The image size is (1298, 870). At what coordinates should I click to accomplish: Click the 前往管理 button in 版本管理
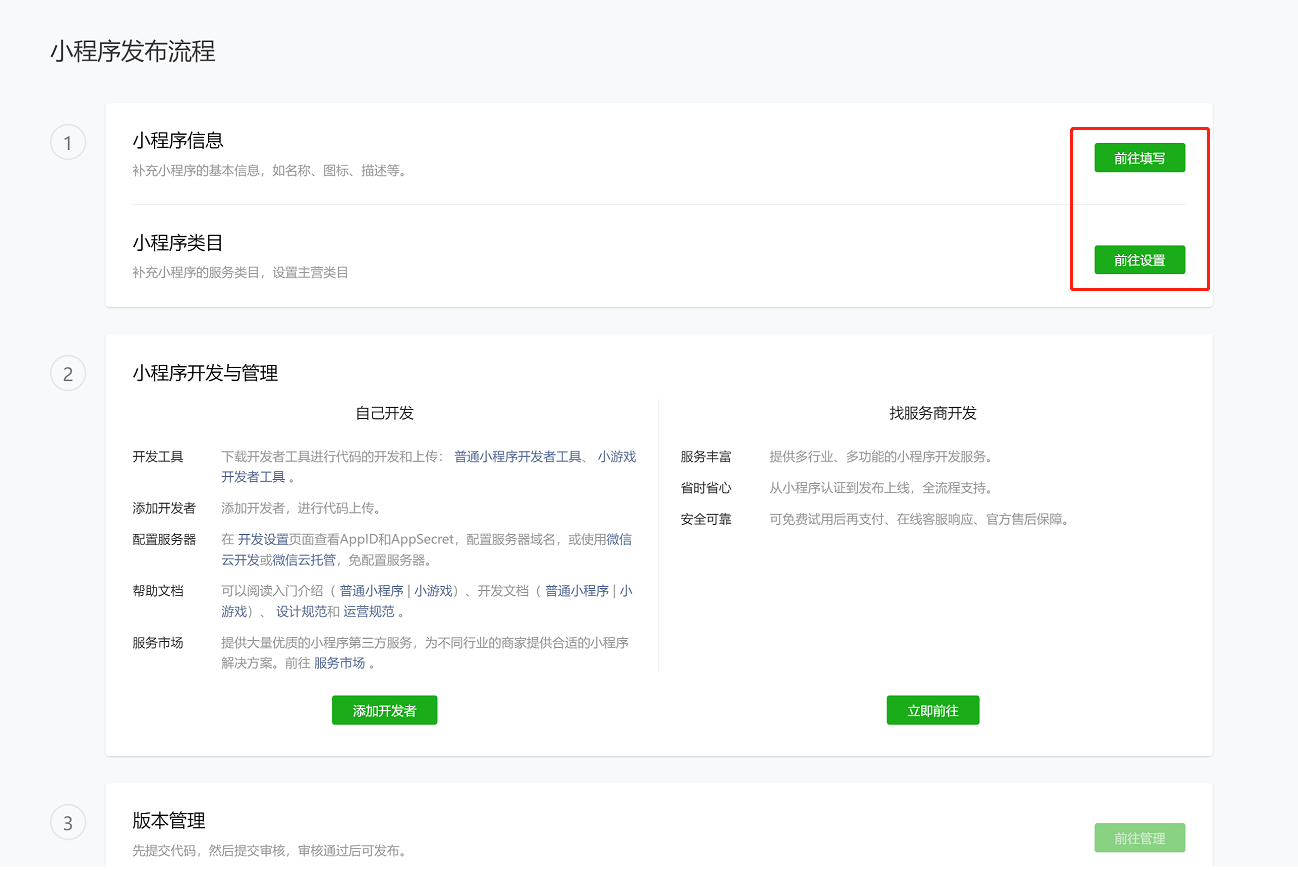[x=1139, y=838]
